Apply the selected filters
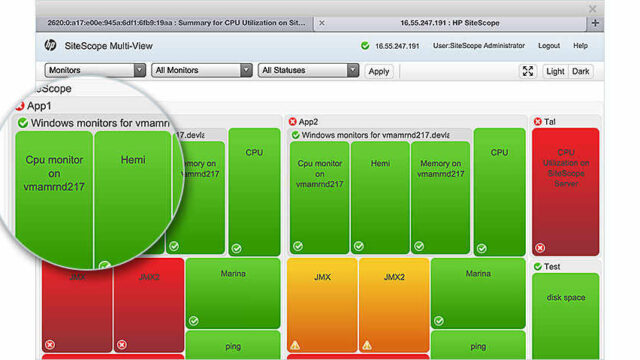The image size is (640, 360). pos(379,71)
